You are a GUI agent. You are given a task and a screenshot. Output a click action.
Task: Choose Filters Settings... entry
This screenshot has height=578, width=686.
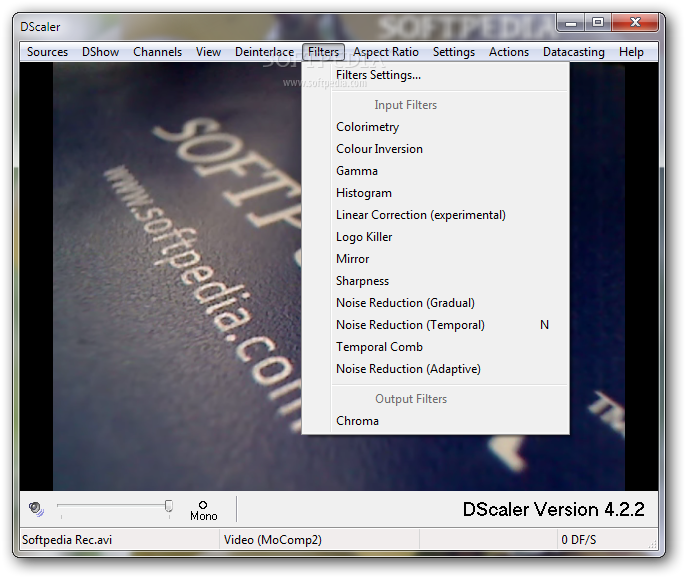pos(436,75)
